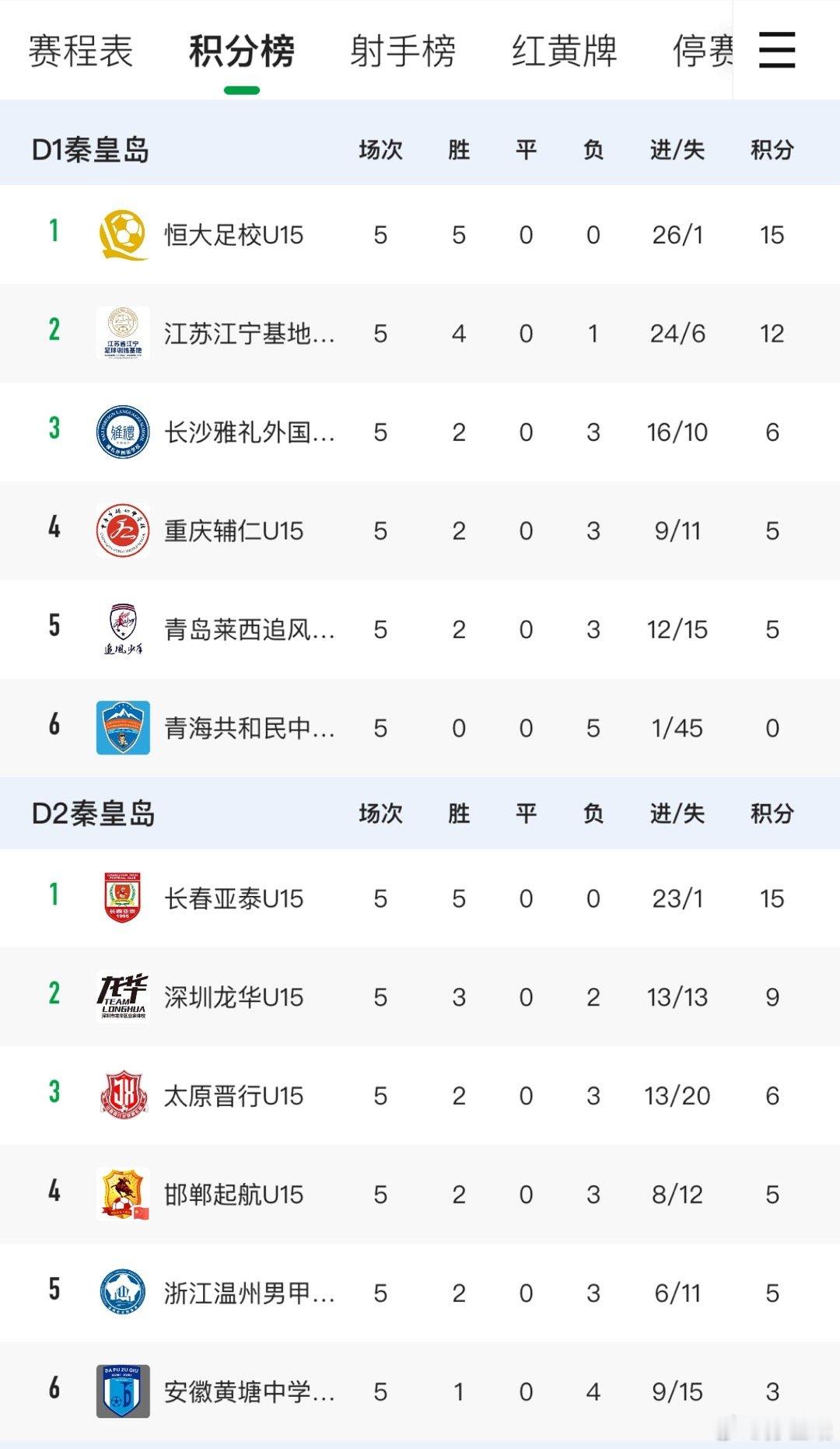This screenshot has height=1449, width=840.
Task: Tap the 青海共和民中 blue crest
Action: click(123, 728)
